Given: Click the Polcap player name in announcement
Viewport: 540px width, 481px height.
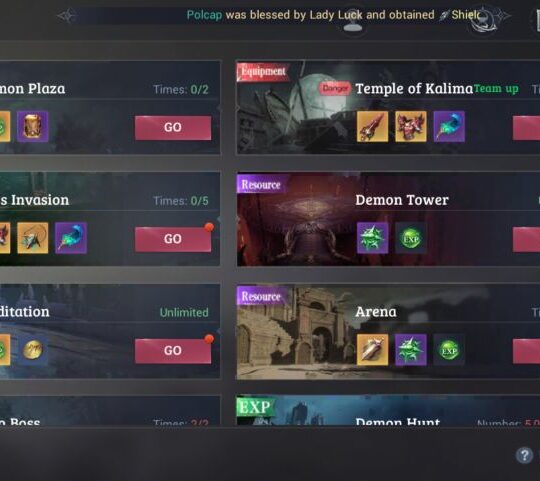Looking at the screenshot, I should coord(204,15).
